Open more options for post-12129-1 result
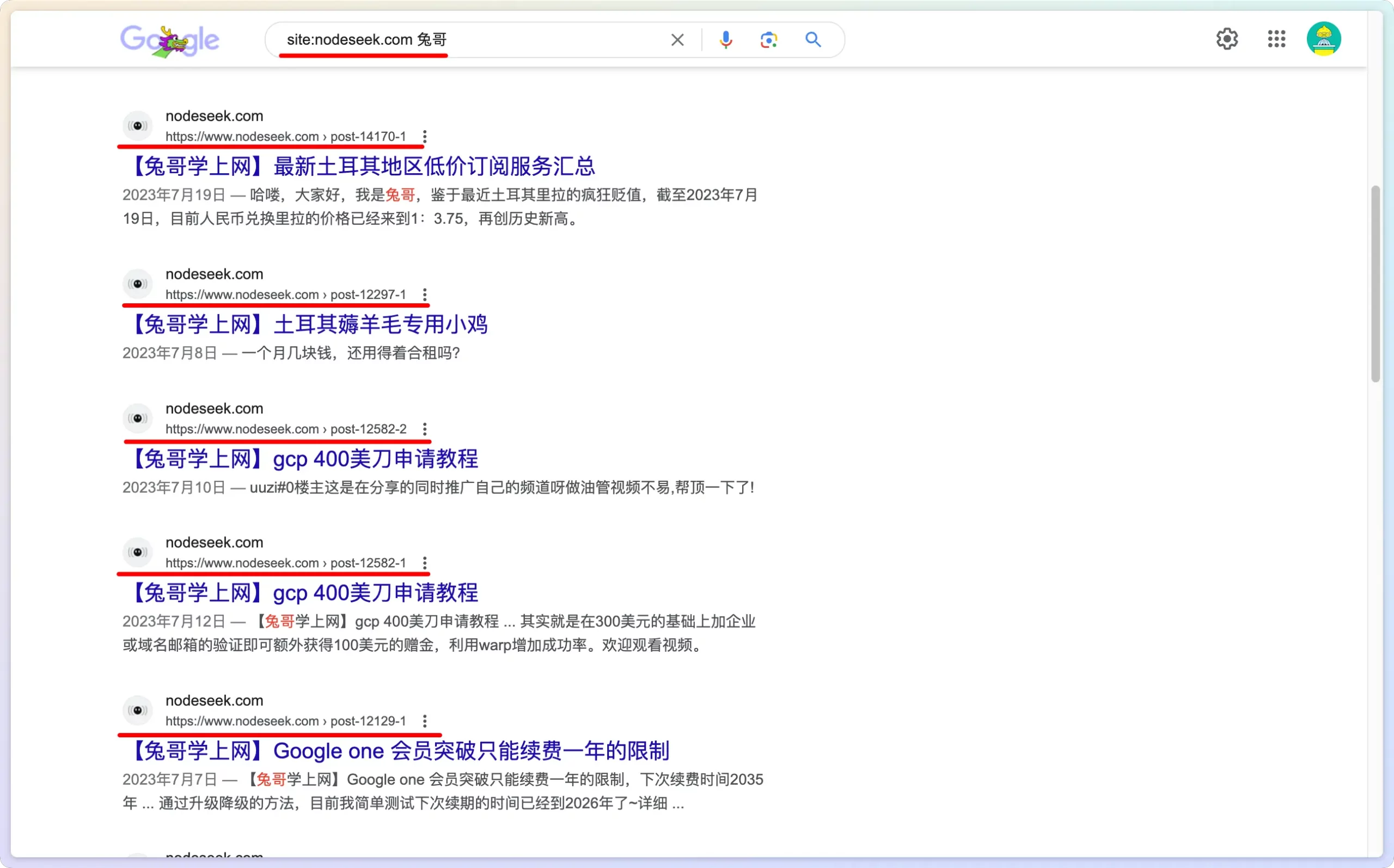Screen dimensions: 1394x868 [x=425, y=721]
